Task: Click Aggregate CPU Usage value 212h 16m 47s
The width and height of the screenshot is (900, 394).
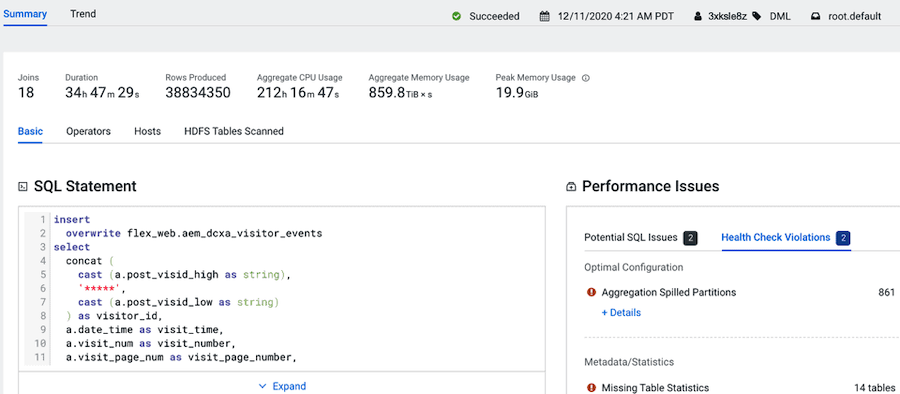Action: pyautogui.click(x=298, y=92)
